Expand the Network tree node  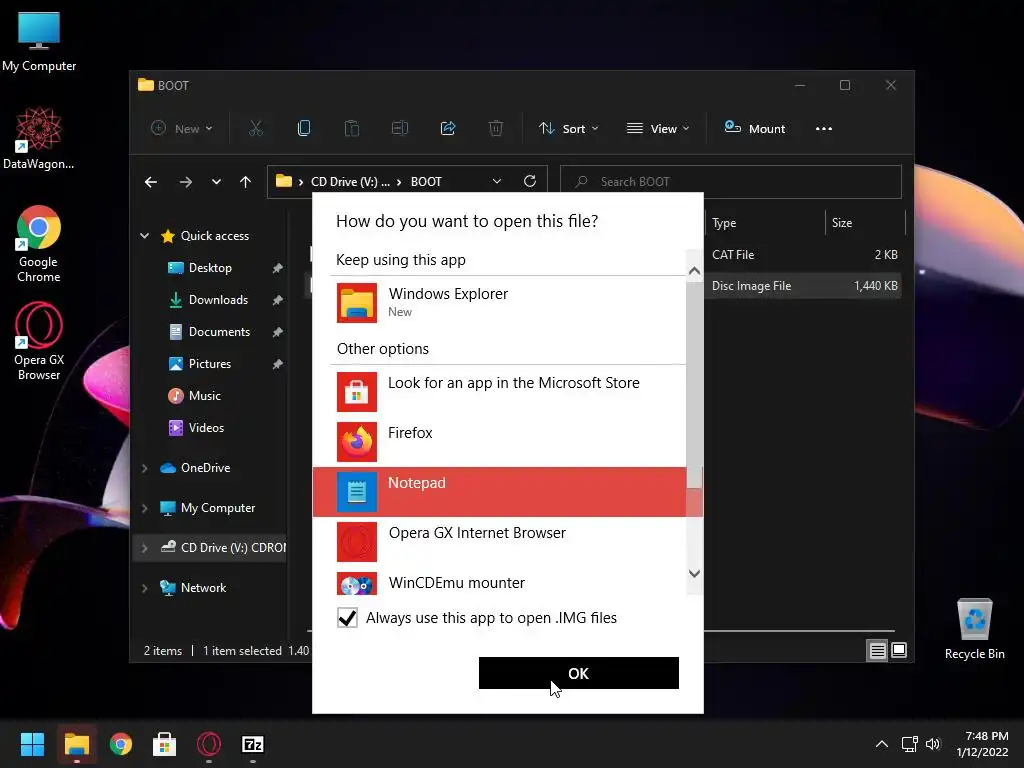[x=144, y=588]
